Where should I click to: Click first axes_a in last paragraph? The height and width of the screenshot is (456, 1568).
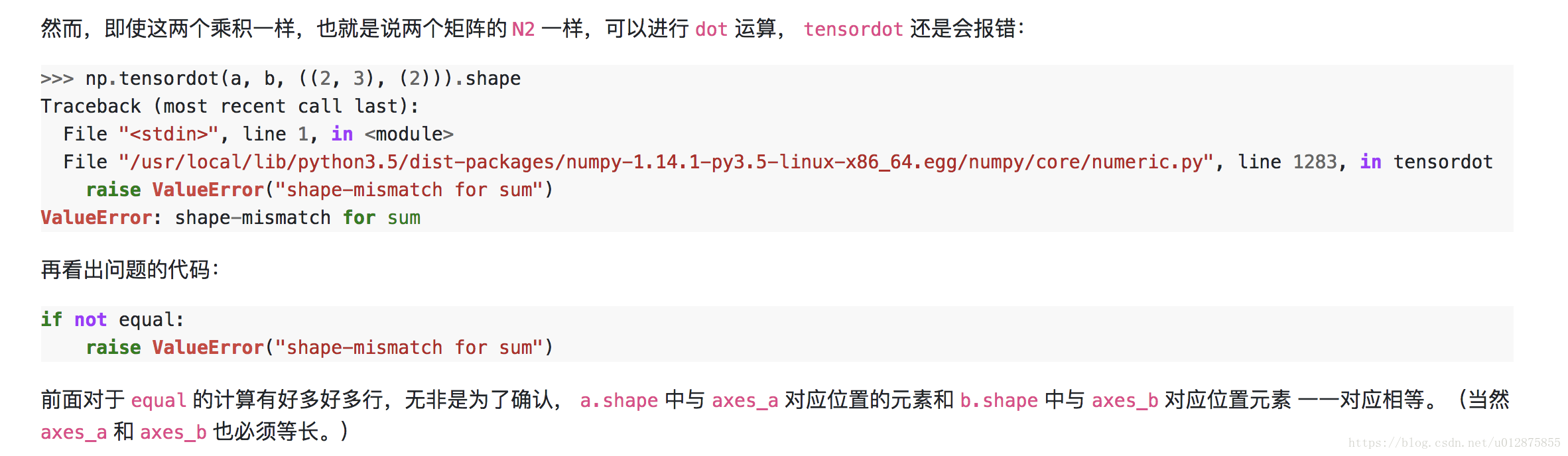point(744,400)
